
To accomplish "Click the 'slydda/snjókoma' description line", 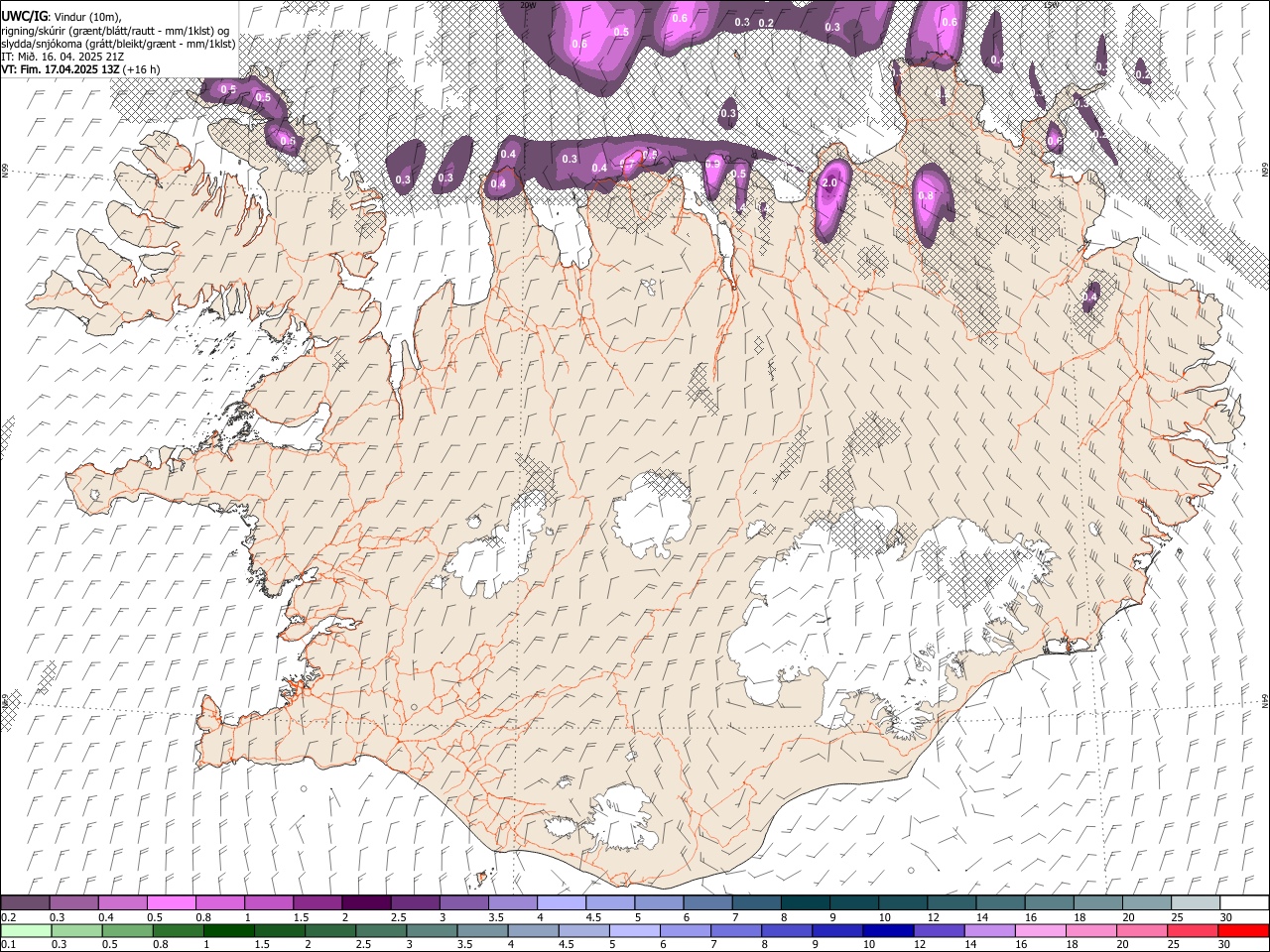I will click(x=118, y=44).
